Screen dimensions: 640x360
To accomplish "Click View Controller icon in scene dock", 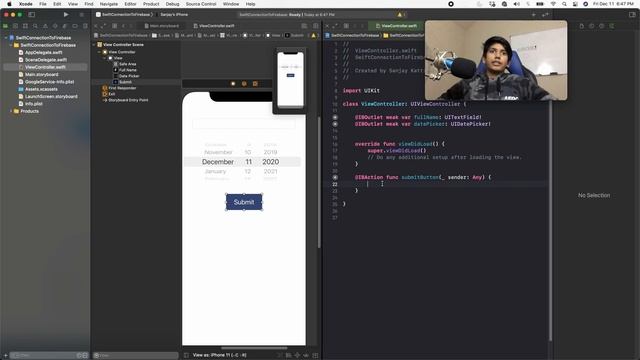I will point(233,84).
